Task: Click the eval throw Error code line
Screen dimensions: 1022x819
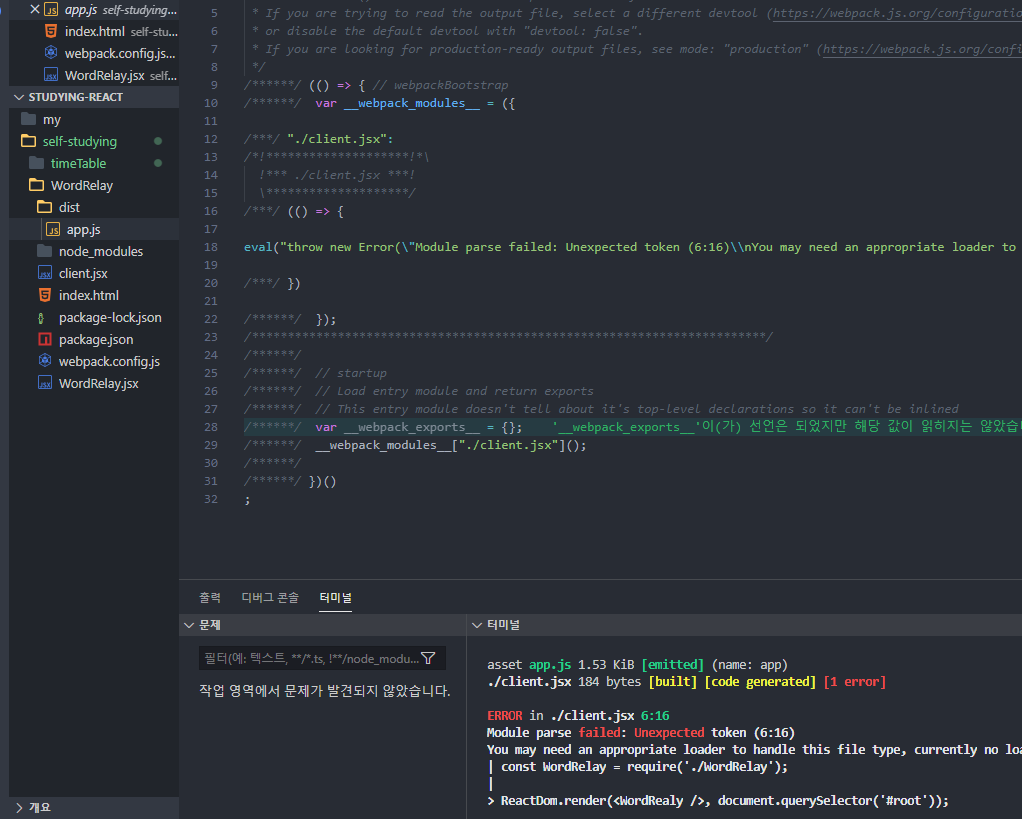Action: tap(630, 247)
